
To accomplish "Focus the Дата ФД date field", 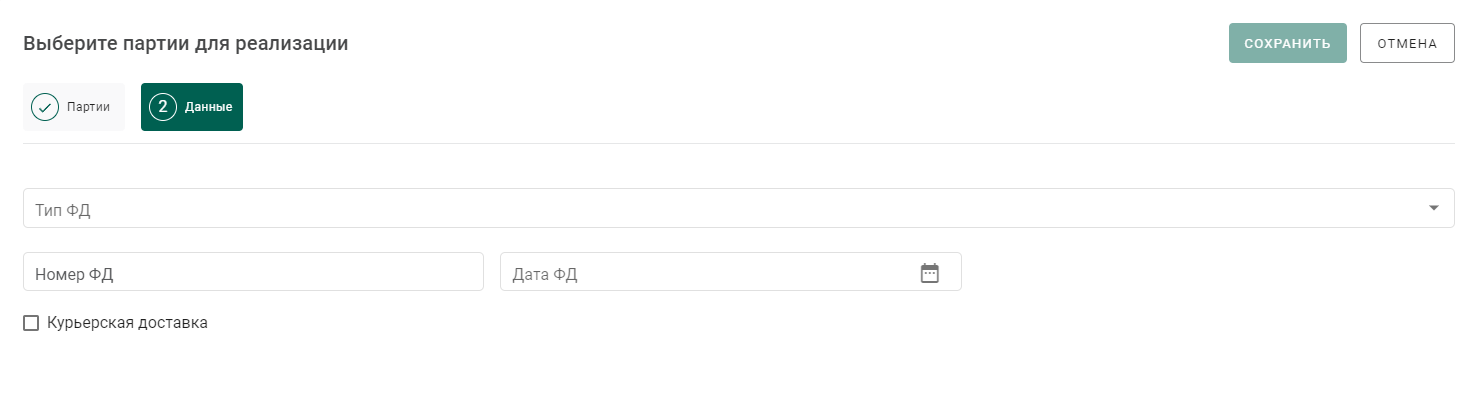I will pyautogui.click(x=731, y=272).
